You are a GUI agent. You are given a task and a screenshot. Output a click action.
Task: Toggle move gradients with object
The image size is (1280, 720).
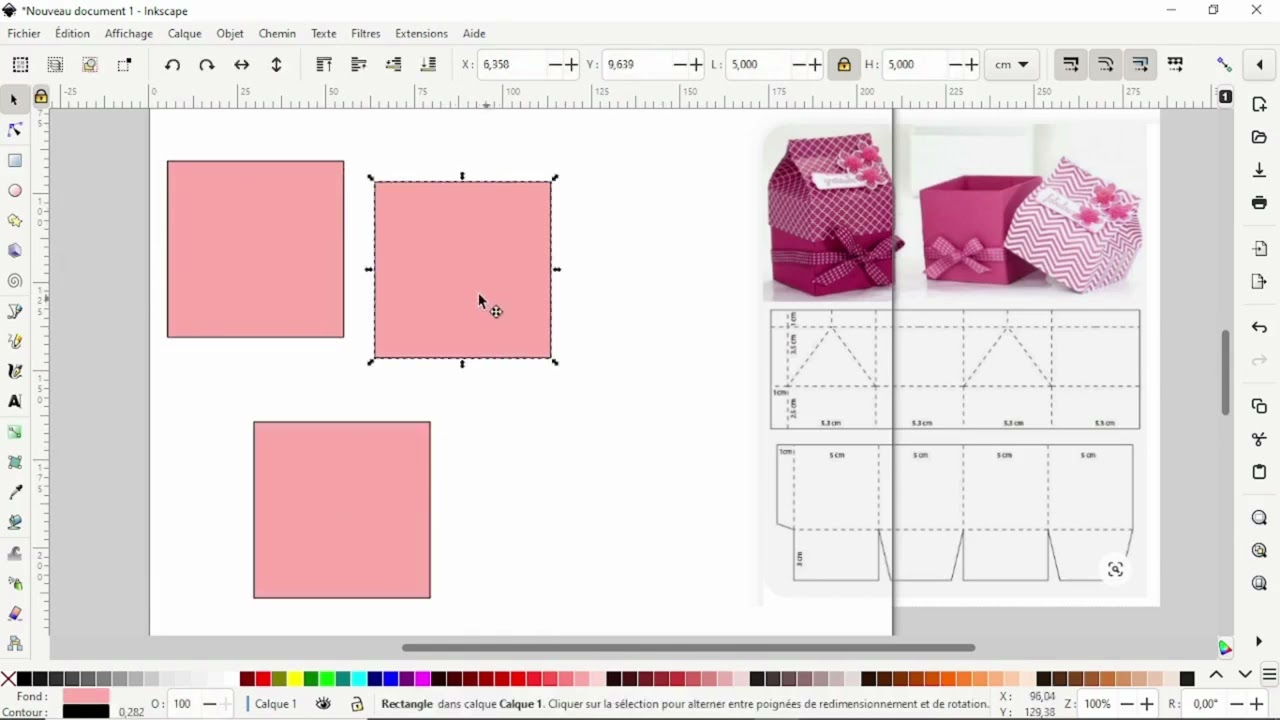[x=1140, y=64]
